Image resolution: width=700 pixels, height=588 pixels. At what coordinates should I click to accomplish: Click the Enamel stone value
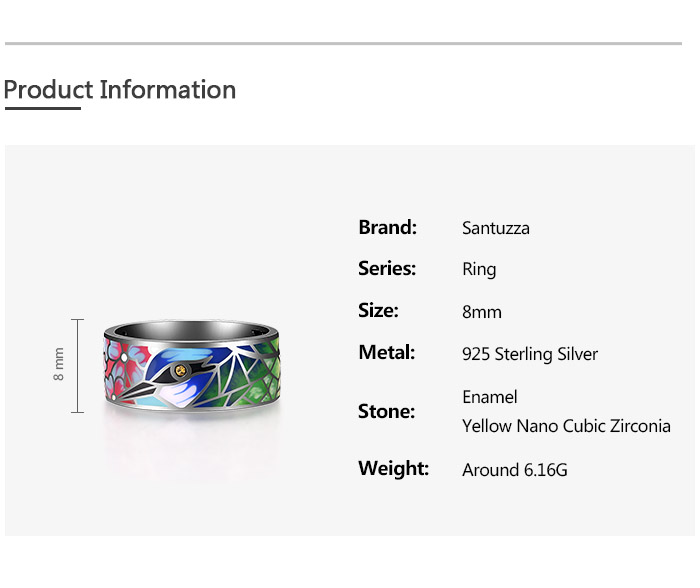(x=490, y=397)
